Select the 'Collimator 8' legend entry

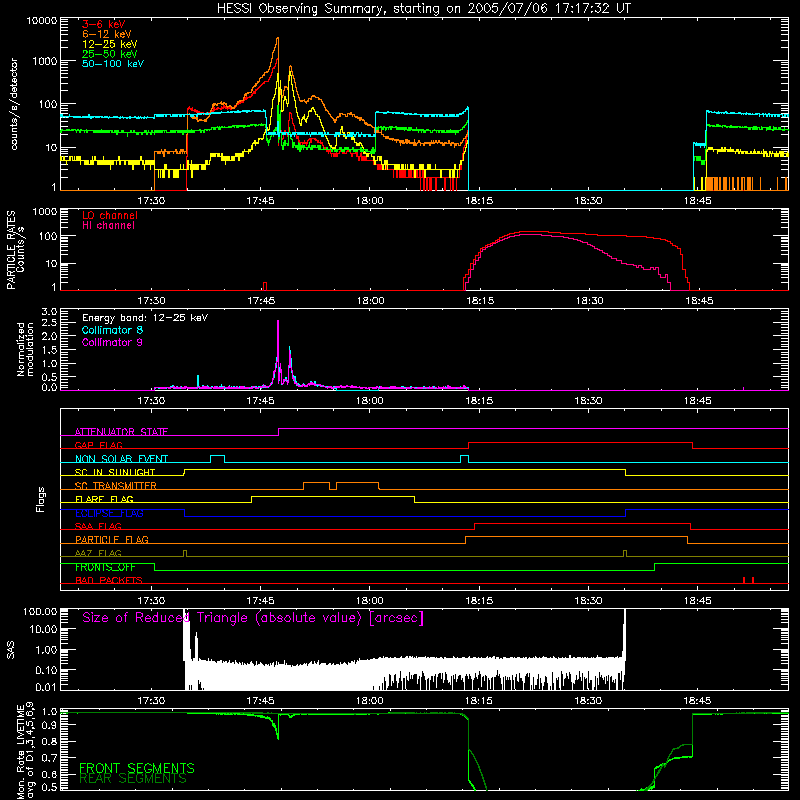pyautogui.click(x=112, y=330)
